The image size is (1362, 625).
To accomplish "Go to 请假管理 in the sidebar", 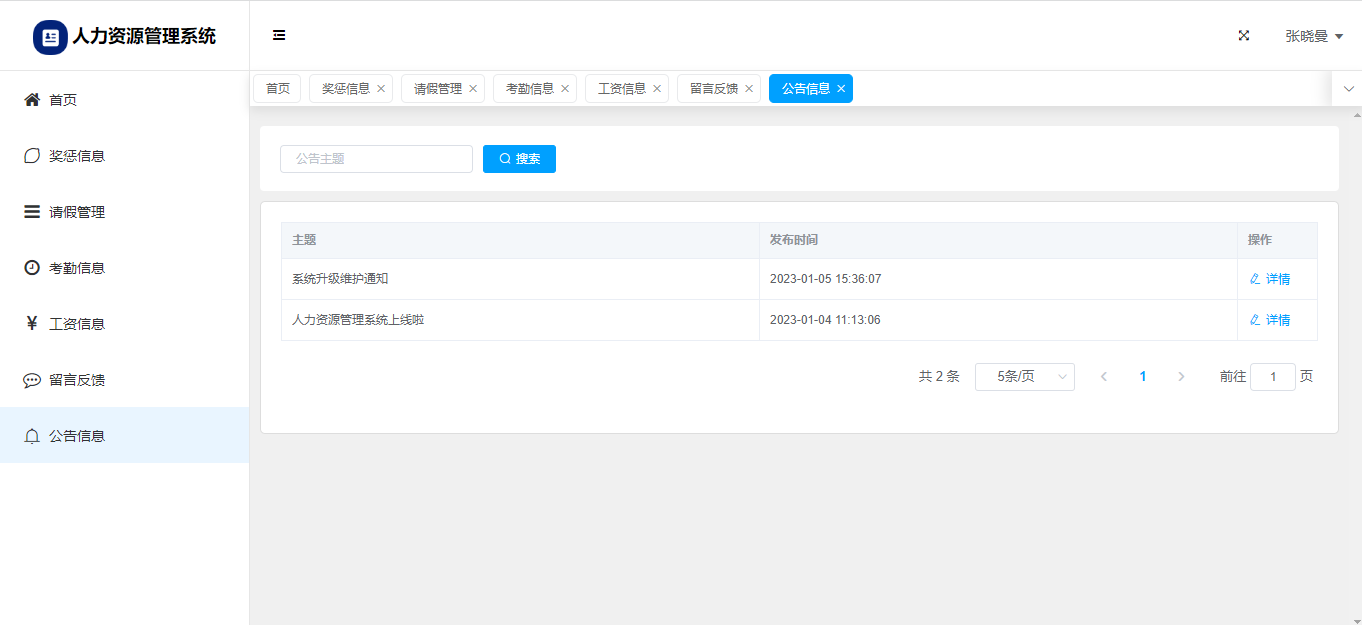I will [77, 212].
